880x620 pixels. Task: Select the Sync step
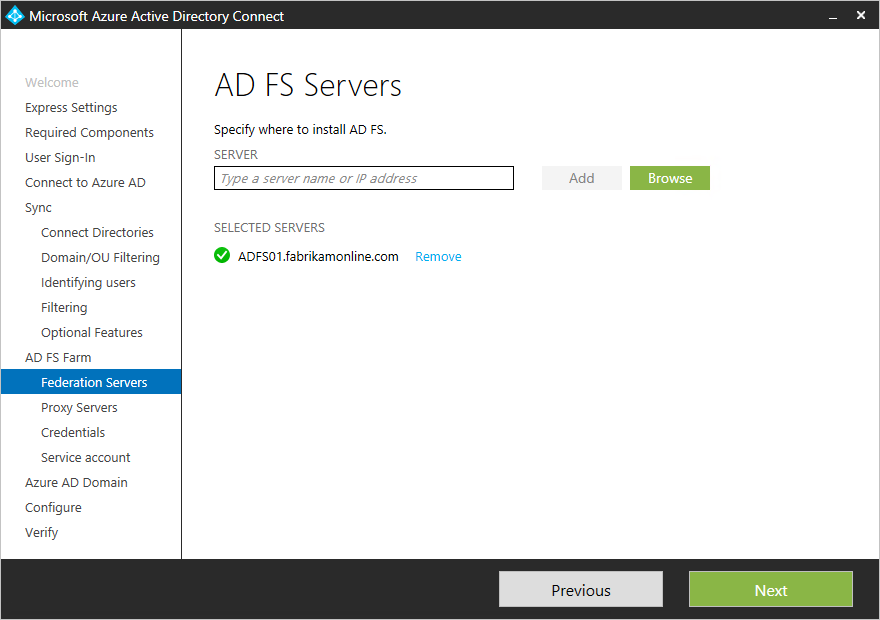tap(38, 208)
